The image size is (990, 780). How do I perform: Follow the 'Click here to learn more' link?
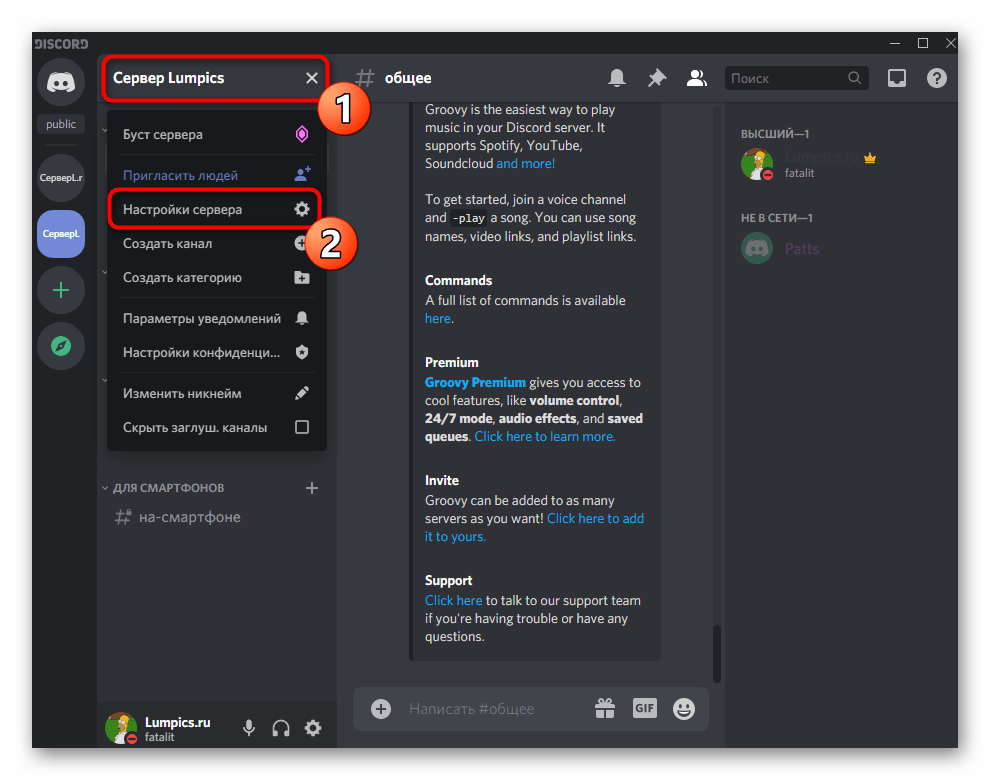[545, 436]
